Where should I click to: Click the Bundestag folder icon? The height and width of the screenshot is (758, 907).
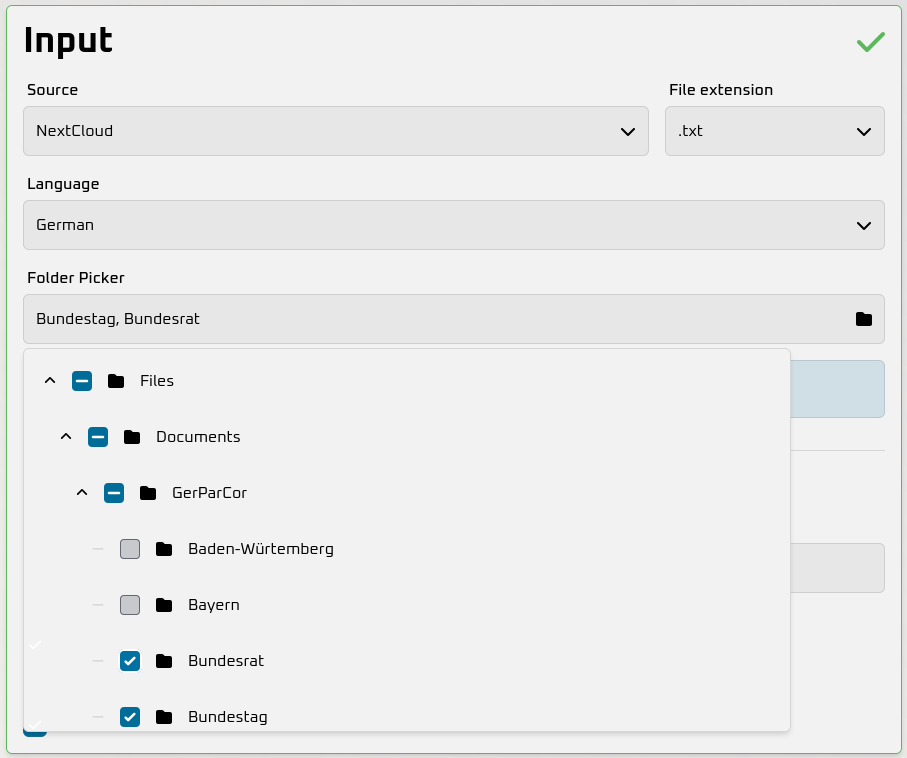click(164, 717)
